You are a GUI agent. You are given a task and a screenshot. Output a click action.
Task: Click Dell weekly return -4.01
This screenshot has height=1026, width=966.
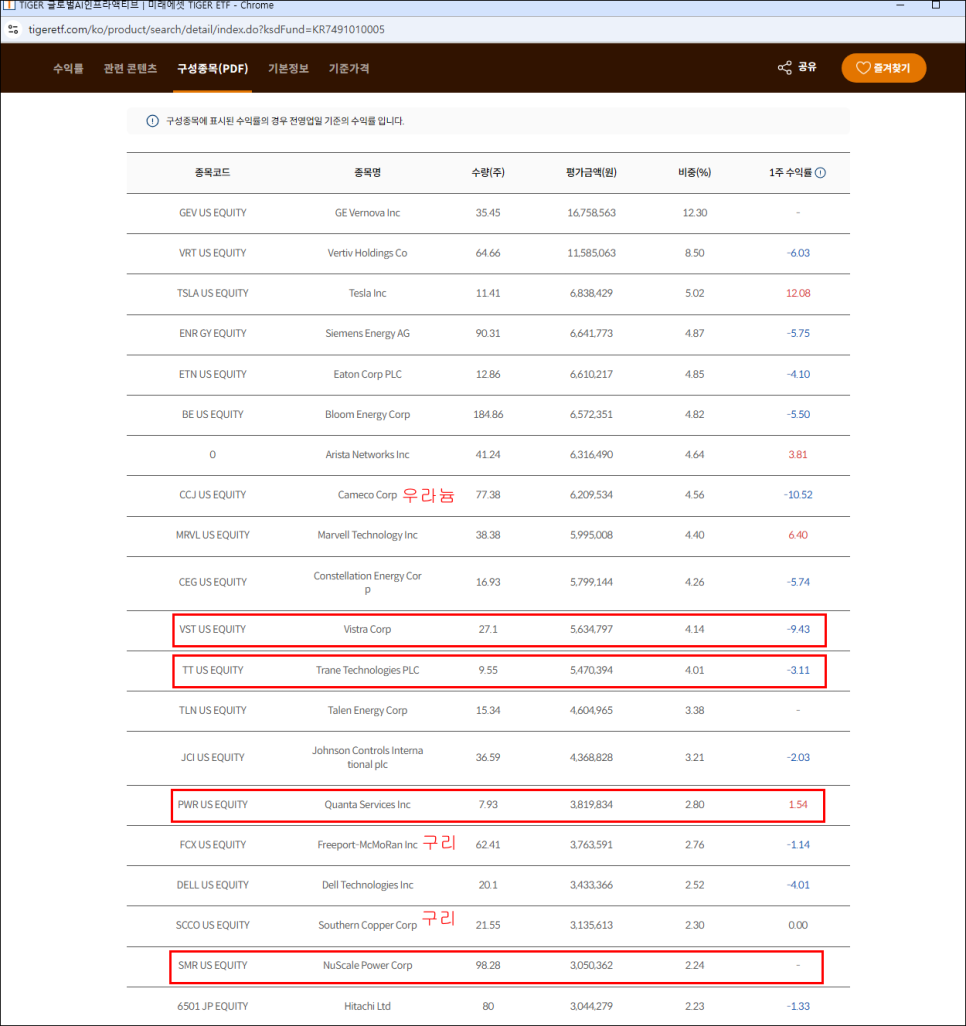point(798,885)
